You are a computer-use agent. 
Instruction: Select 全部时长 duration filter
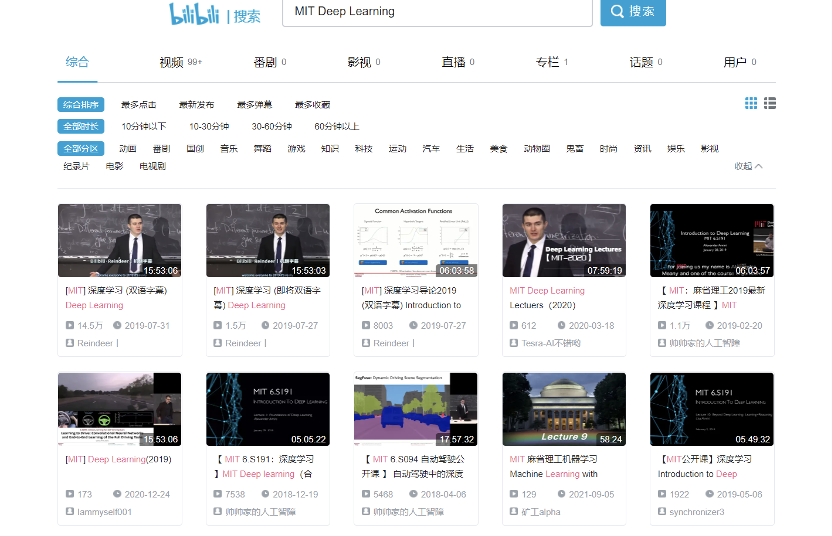(81, 126)
